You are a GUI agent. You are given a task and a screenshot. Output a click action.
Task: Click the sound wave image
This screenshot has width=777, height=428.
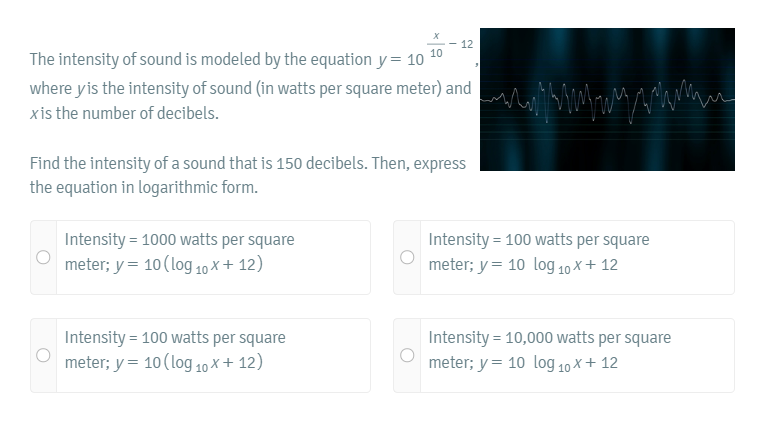pos(607,99)
